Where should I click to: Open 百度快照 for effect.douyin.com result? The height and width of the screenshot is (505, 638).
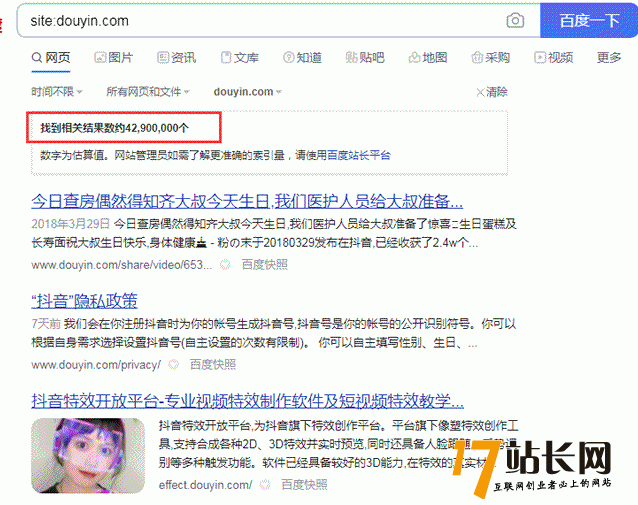coord(304,485)
